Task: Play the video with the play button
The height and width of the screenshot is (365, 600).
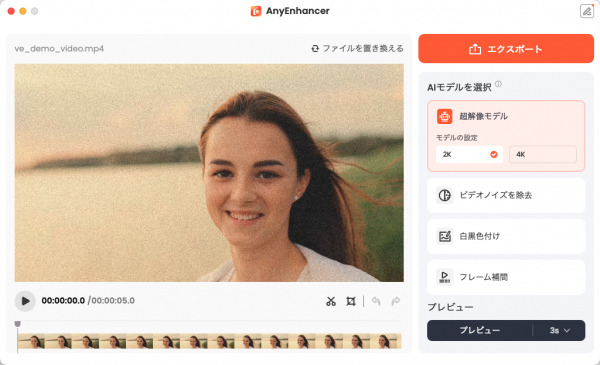Action: (x=25, y=301)
